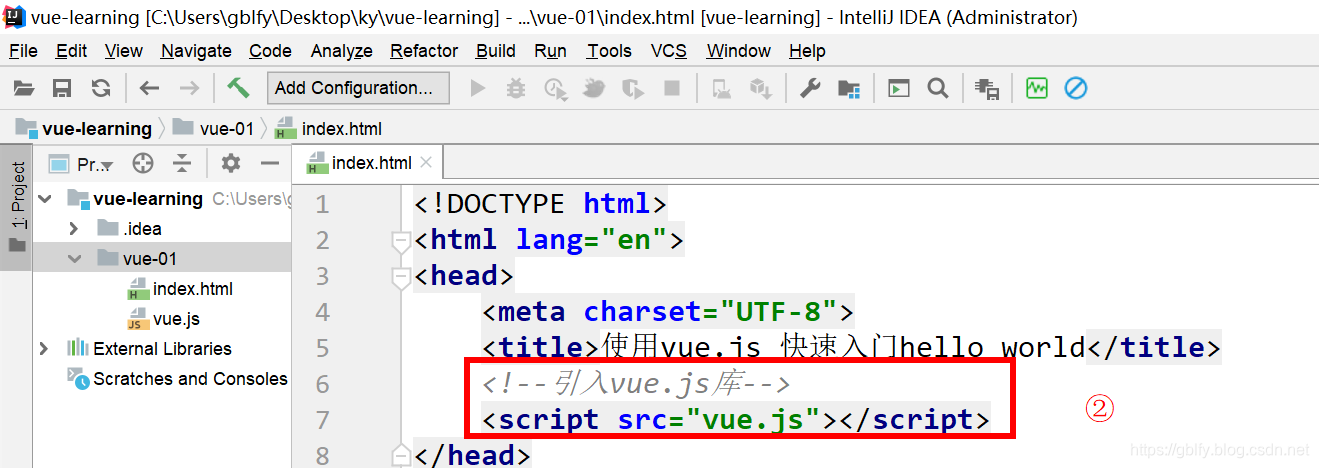1319x468 pixels.
Task: Open the Code menu
Action: [x=271, y=51]
